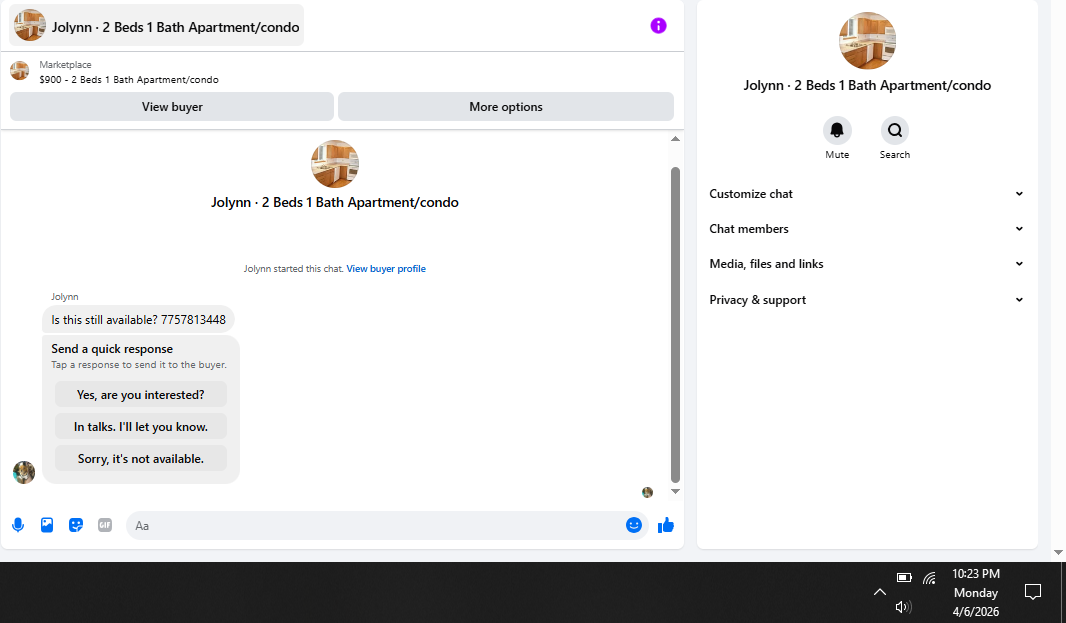Choose a sticker from the sticker icon

(75, 525)
